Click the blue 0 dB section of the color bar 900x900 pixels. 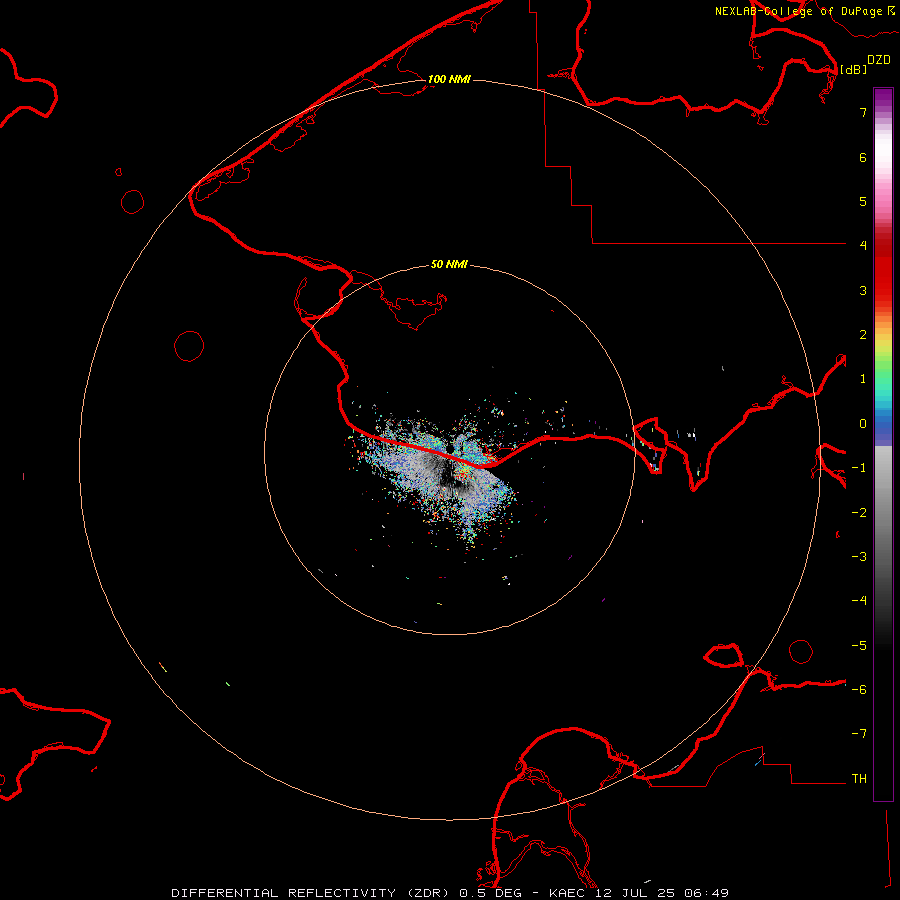coord(883,424)
